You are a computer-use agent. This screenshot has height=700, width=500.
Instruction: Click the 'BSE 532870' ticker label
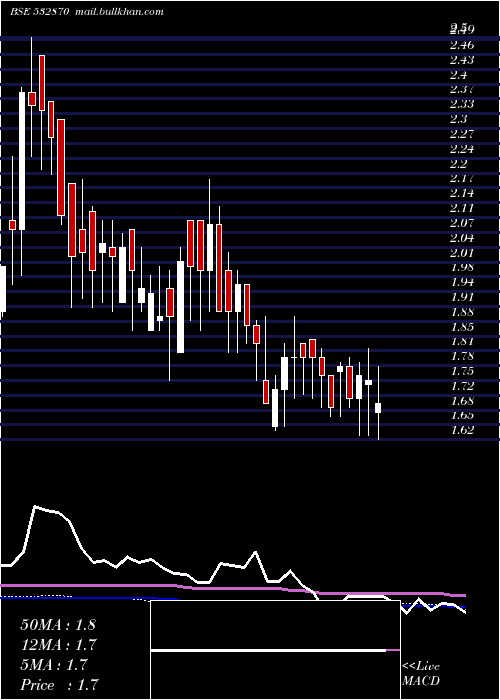[x=39, y=12]
